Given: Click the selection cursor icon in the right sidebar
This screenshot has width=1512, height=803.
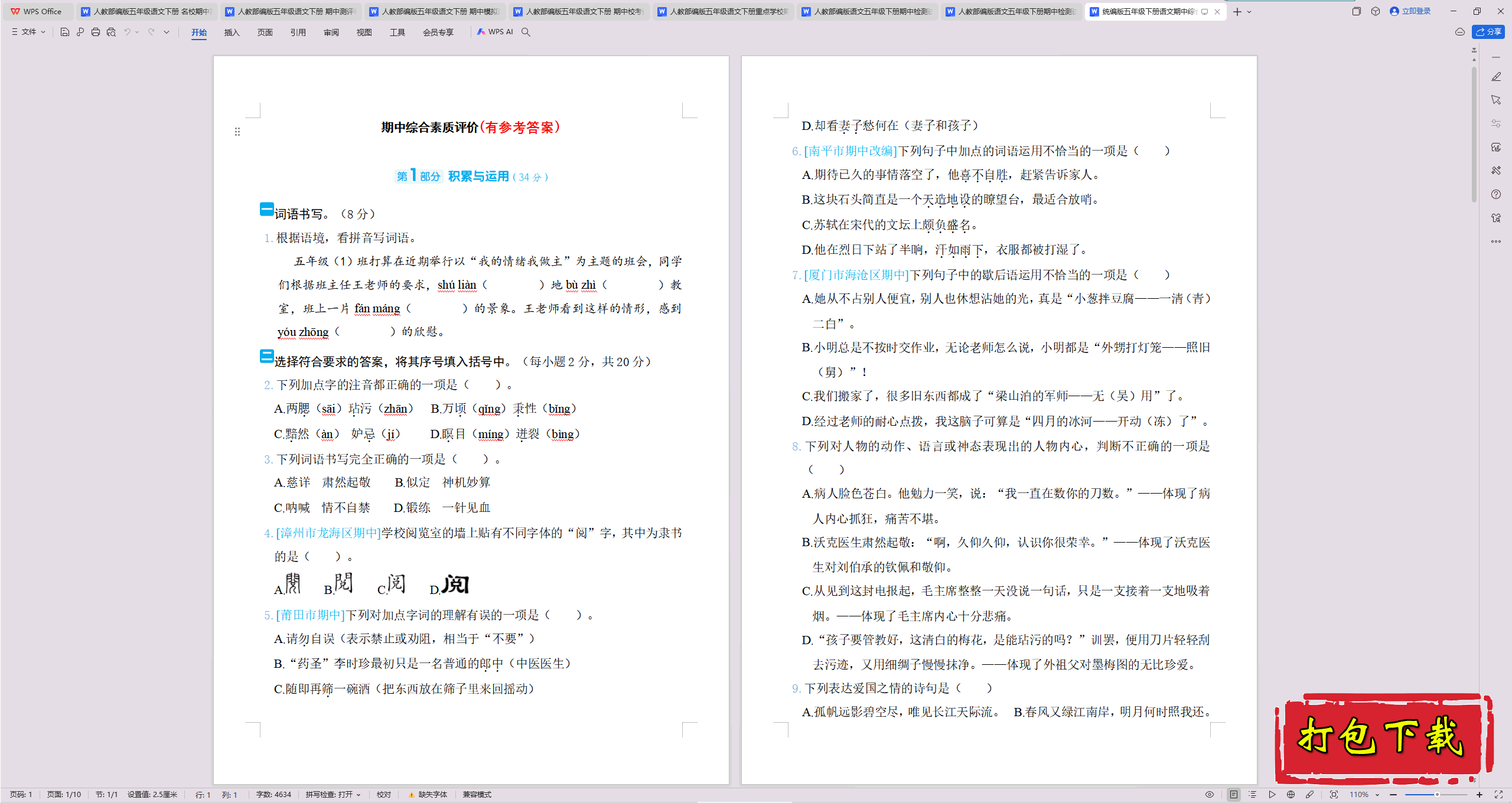Looking at the screenshot, I should click(x=1496, y=100).
